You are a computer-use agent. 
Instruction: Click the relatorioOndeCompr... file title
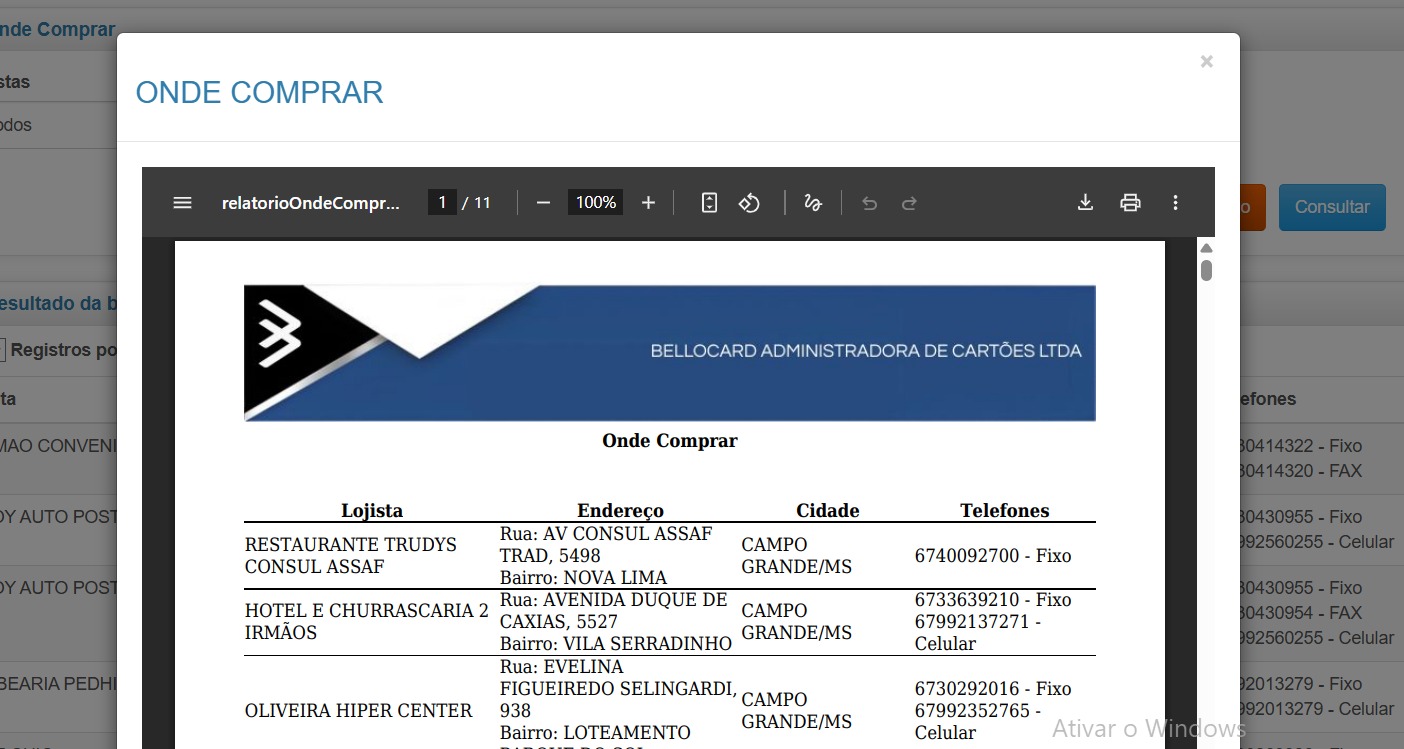tap(310, 203)
